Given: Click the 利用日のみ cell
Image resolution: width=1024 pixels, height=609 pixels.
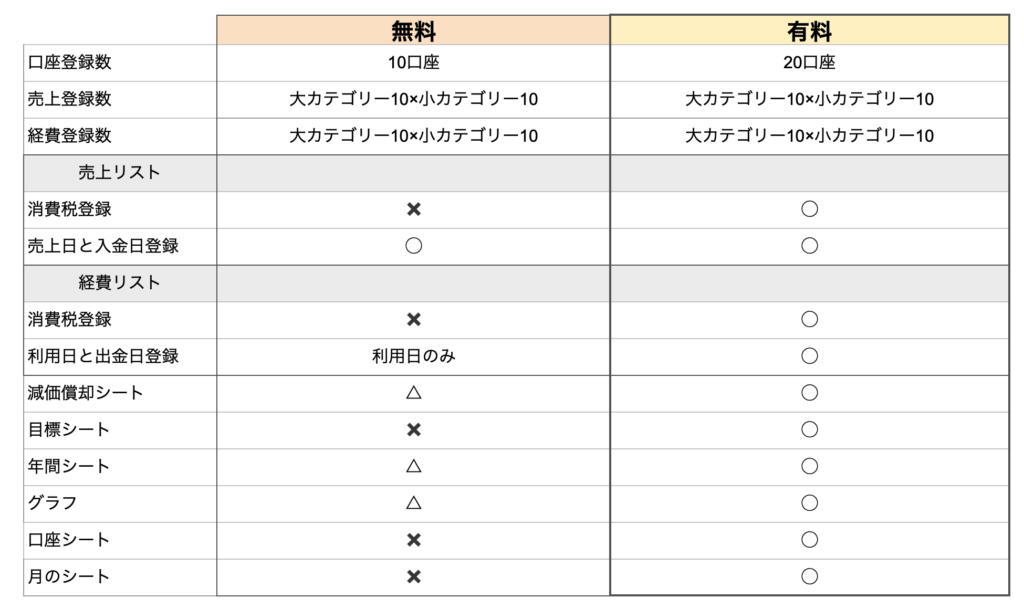Looking at the screenshot, I should tap(413, 356).
